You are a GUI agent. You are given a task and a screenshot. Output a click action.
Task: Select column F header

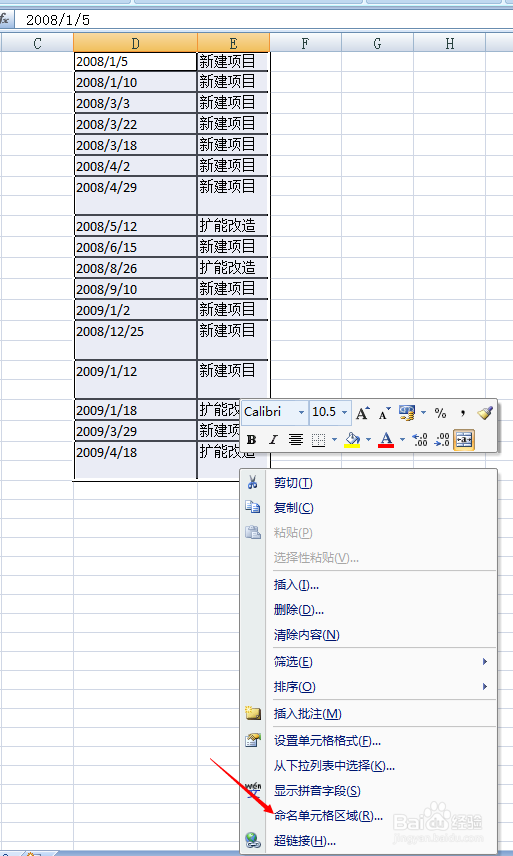(x=306, y=43)
